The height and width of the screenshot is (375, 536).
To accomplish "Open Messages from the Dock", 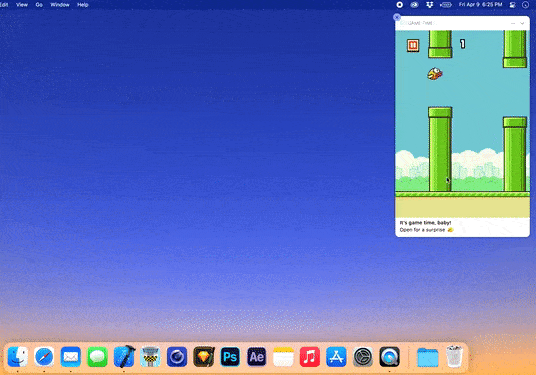I will (97, 357).
